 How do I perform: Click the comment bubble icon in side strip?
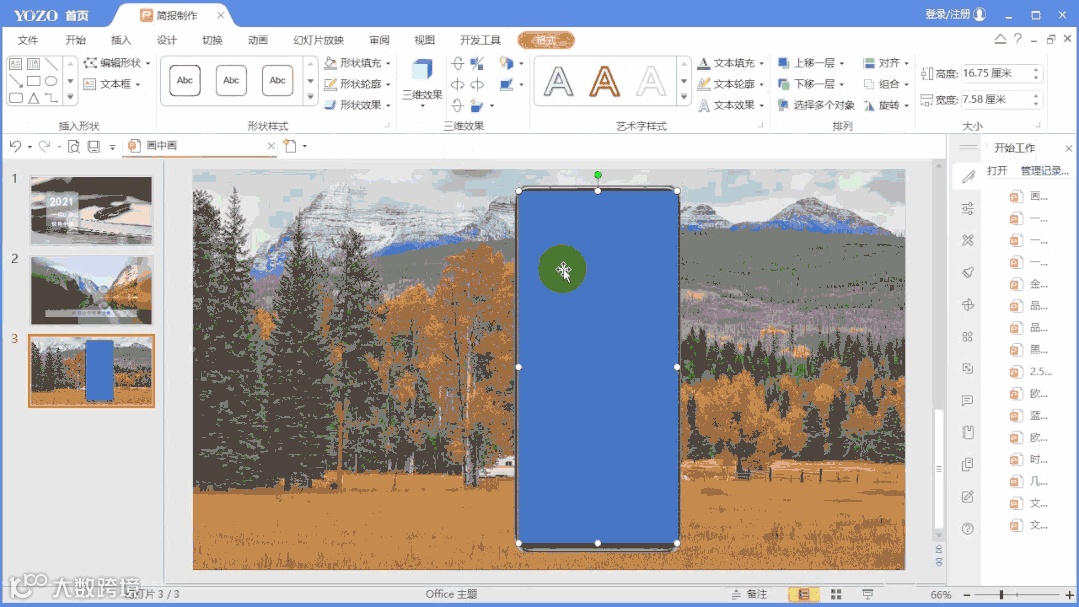click(968, 401)
